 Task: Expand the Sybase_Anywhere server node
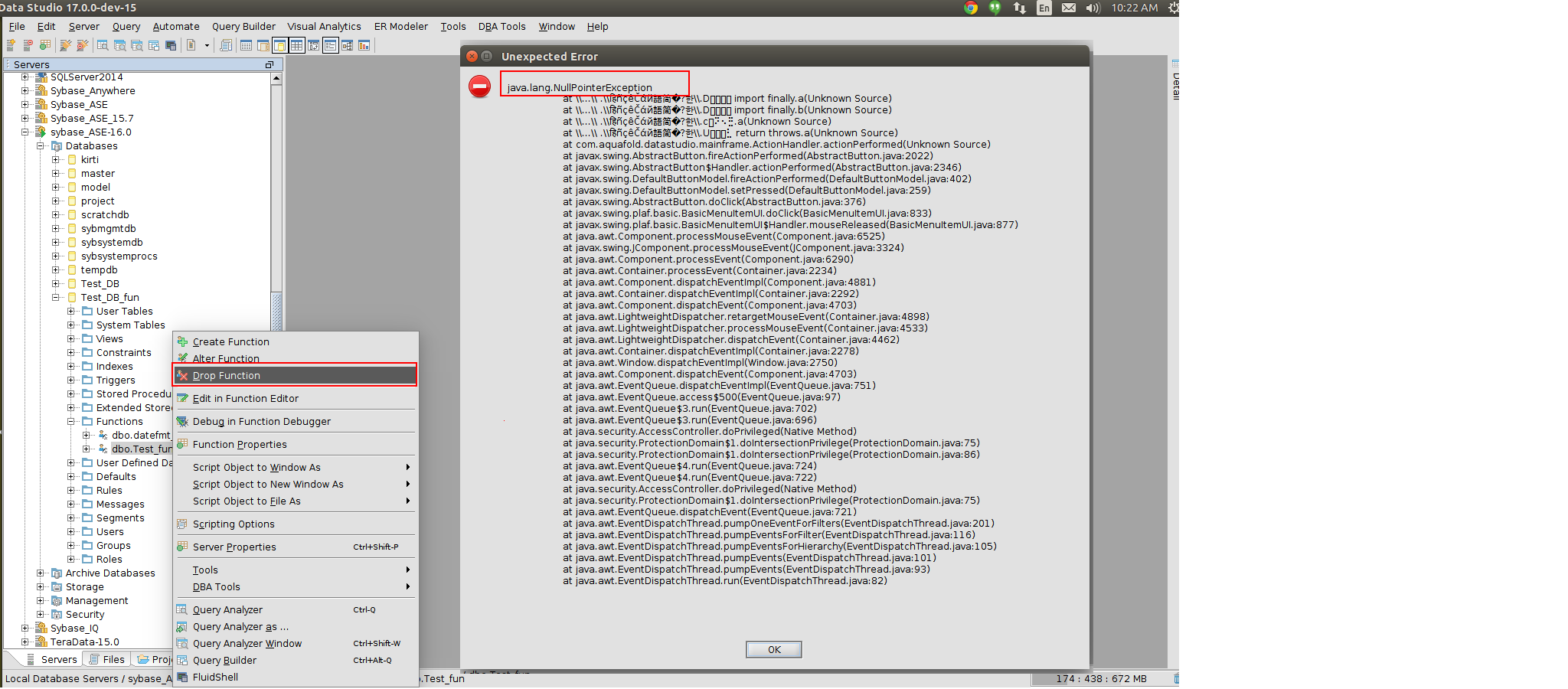(x=24, y=91)
